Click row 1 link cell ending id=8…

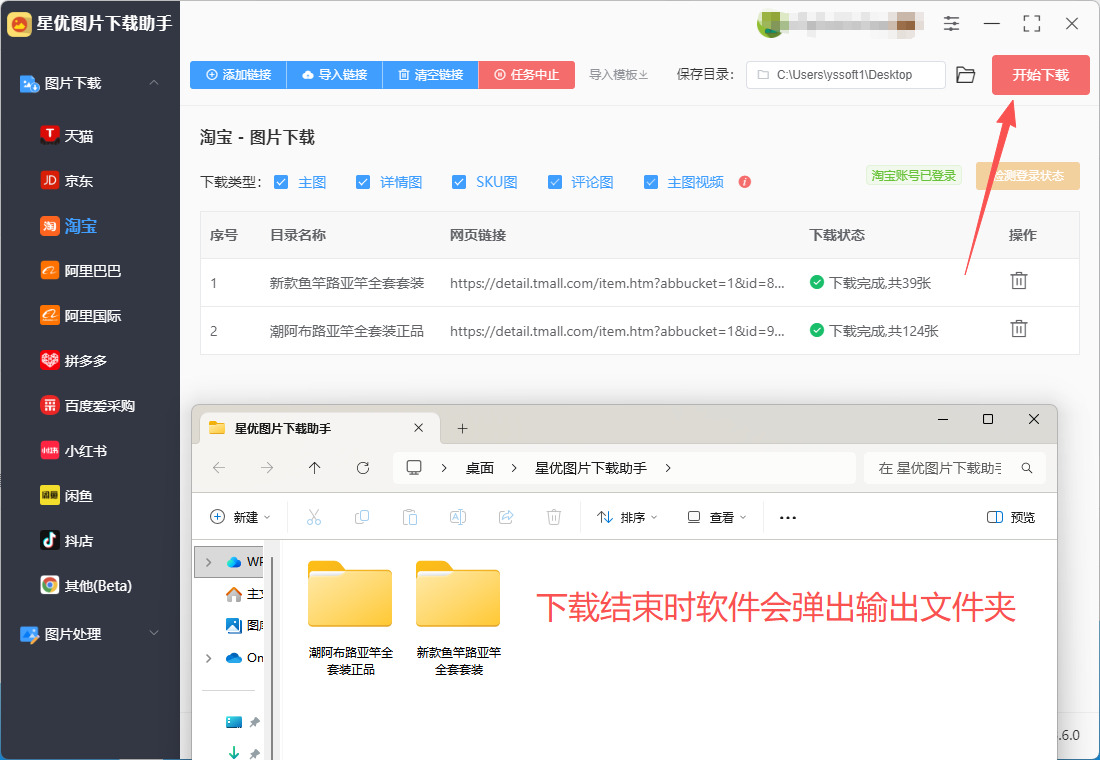click(617, 283)
